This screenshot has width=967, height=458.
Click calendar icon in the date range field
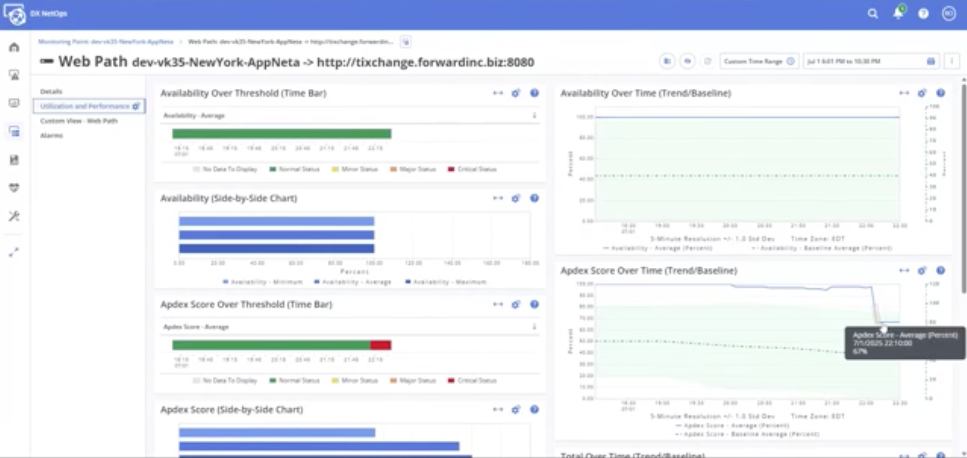click(930, 61)
